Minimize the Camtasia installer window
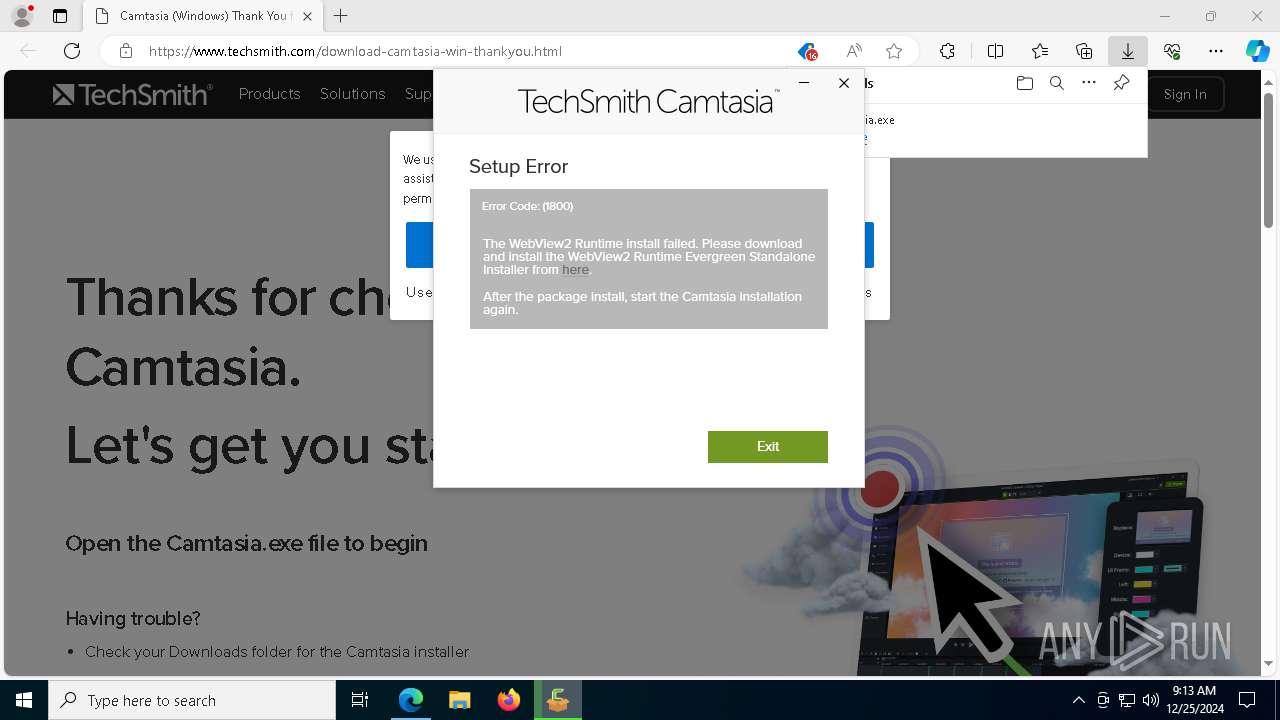1280x720 pixels. click(x=804, y=83)
